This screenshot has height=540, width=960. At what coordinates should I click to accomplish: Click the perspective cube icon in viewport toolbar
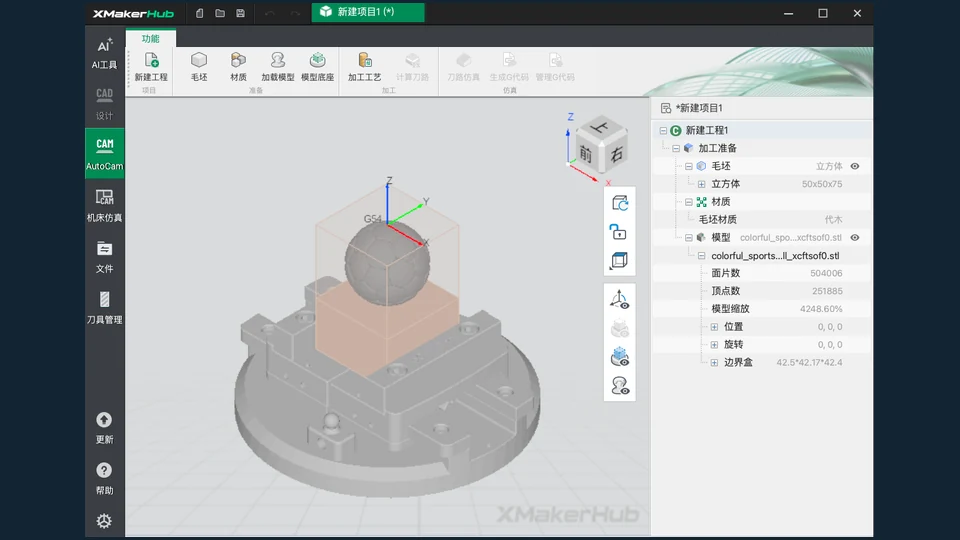[620, 260]
